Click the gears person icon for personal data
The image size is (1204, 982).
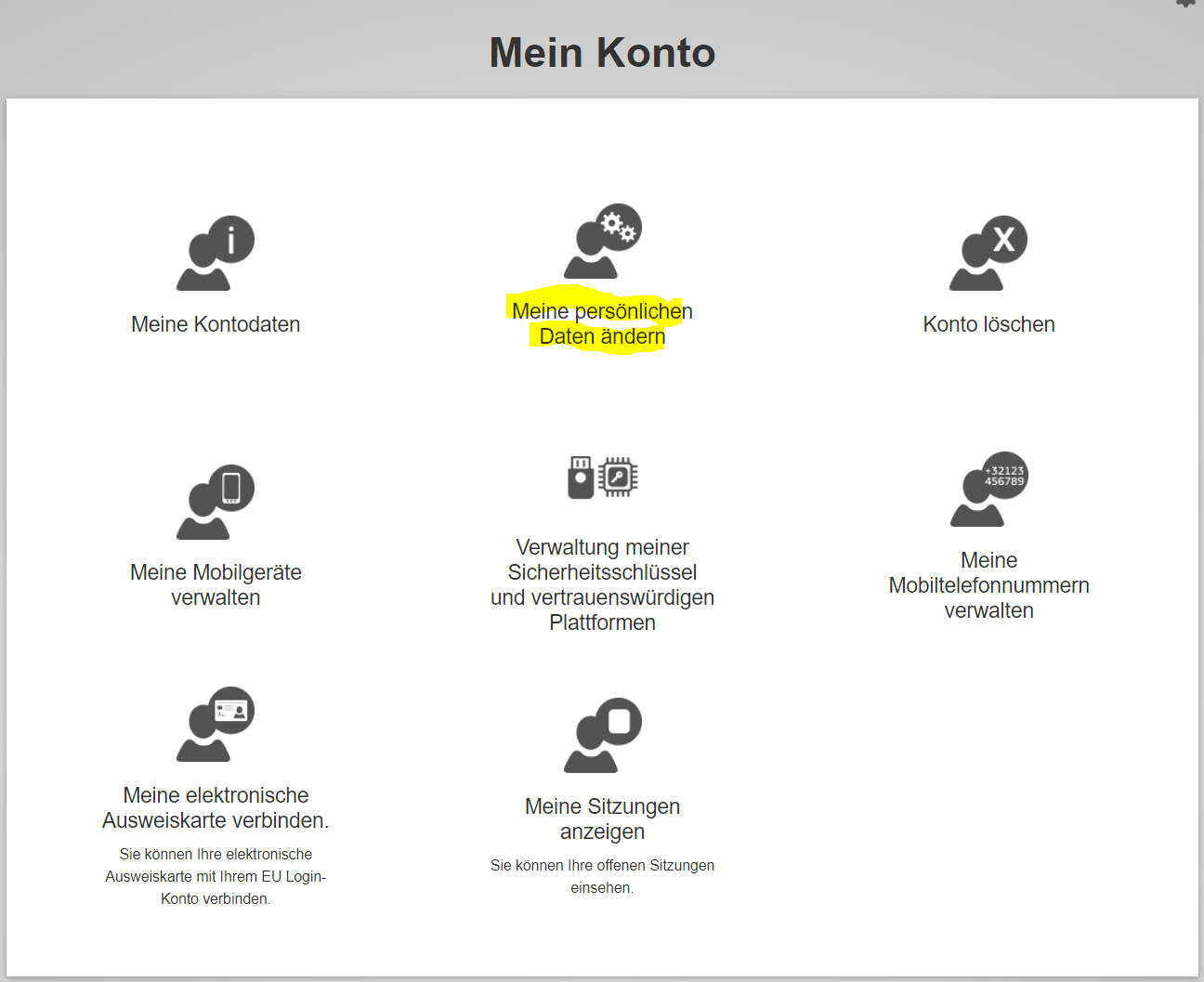tap(602, 242)
